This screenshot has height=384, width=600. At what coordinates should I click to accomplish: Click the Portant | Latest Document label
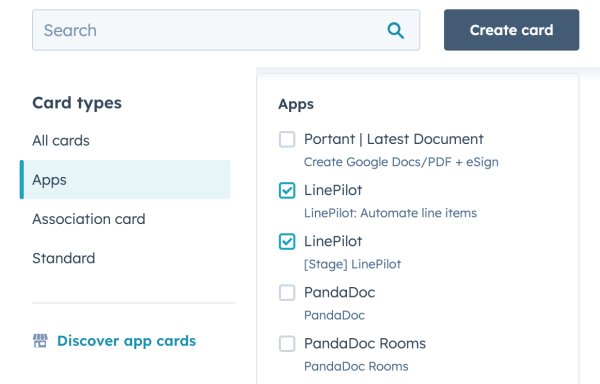pos(394,139)
